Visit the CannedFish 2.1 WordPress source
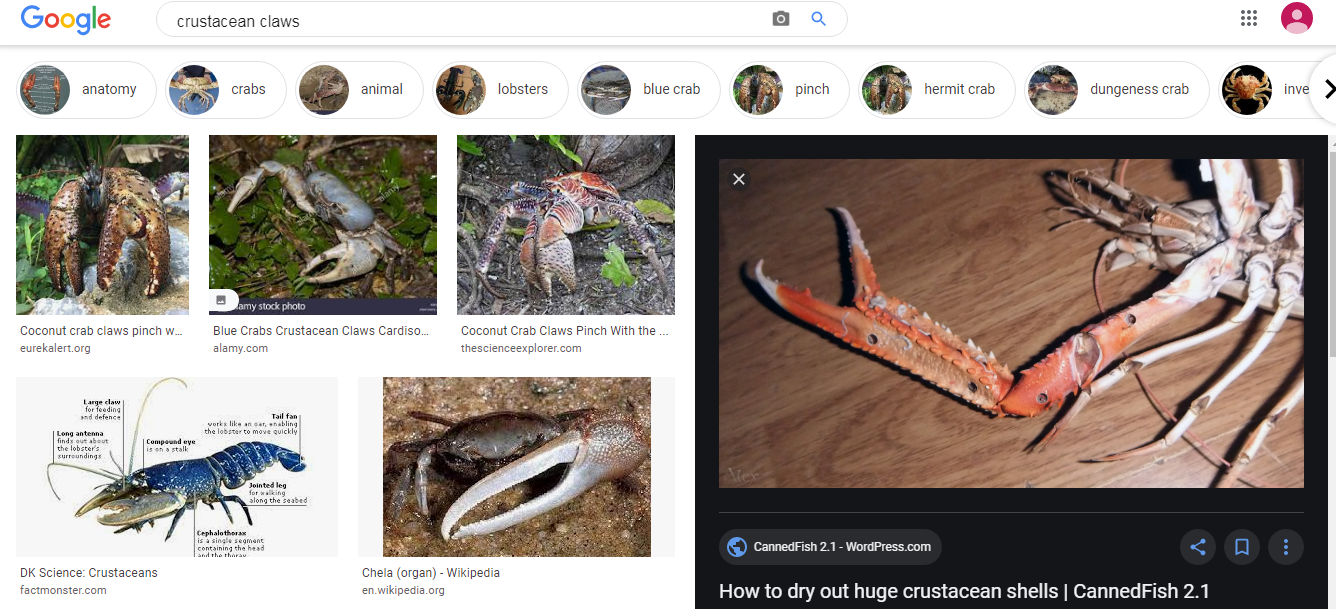1336x609 pixels. (x=830, y=547)
